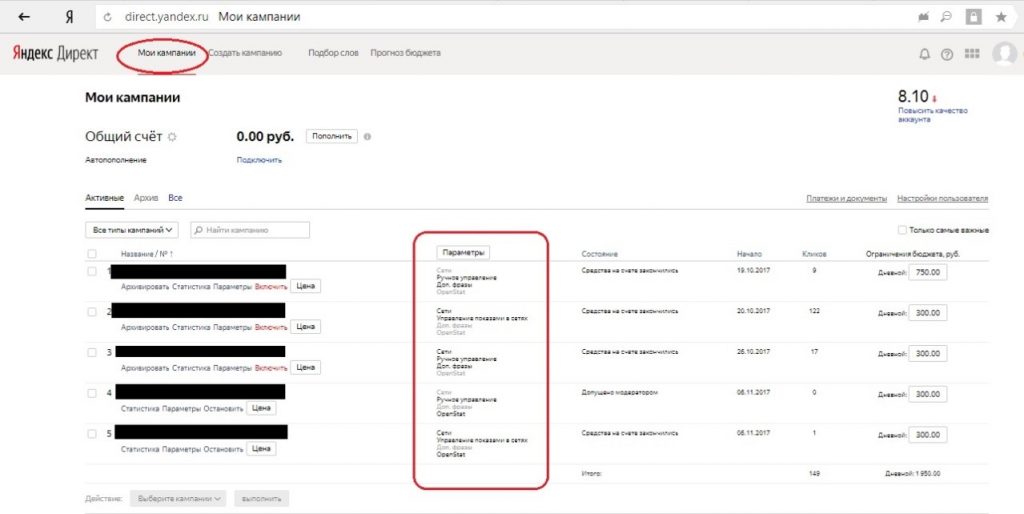This screenshot has height=514, width=1024.
Task: Click the browser zoom magnifier icon
Action: click(946, 17)
